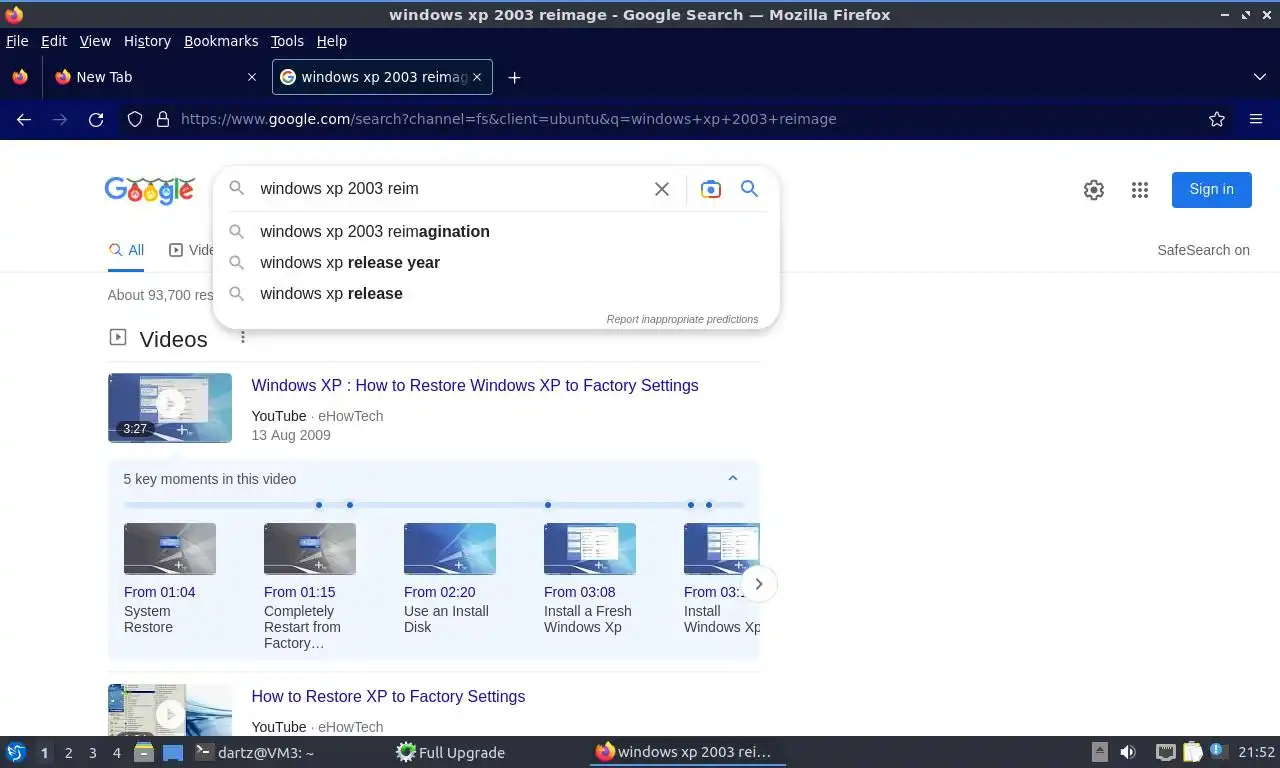
Task: Open a new tab with plus button
Action: pos(514,77)
